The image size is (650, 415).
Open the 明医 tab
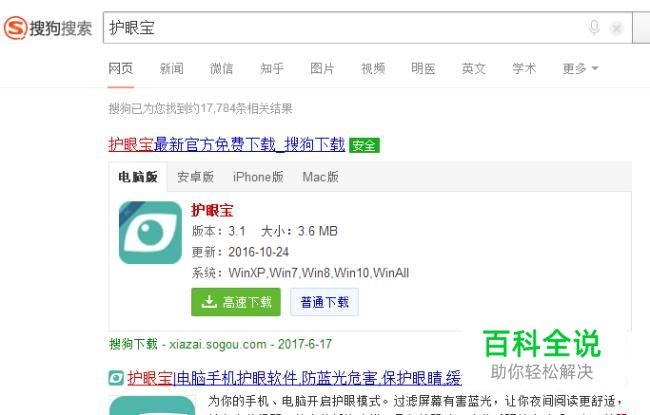[423, 68]
